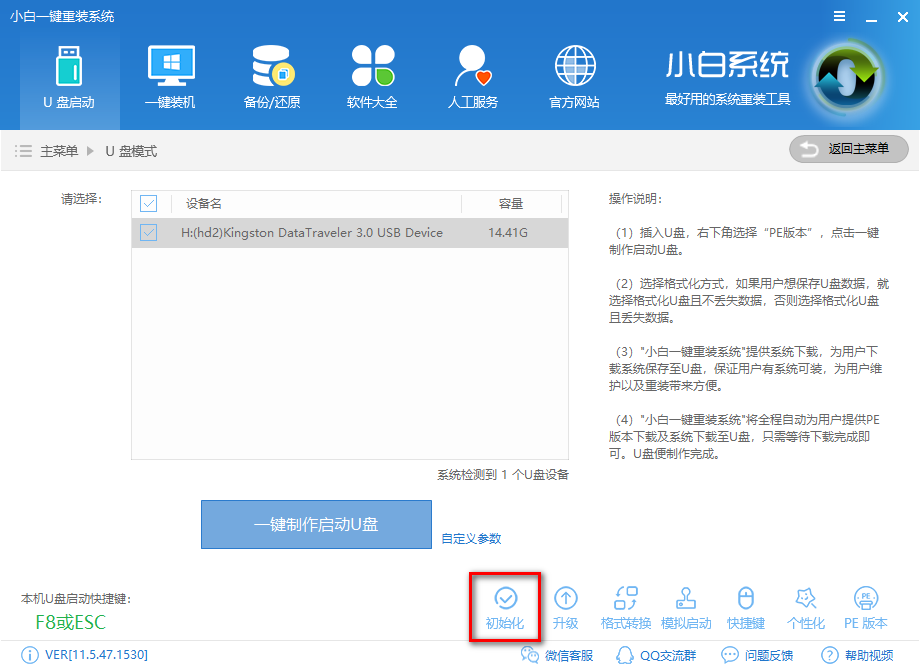Open the 升级 (Upgrade) tool

pos(565,605)
